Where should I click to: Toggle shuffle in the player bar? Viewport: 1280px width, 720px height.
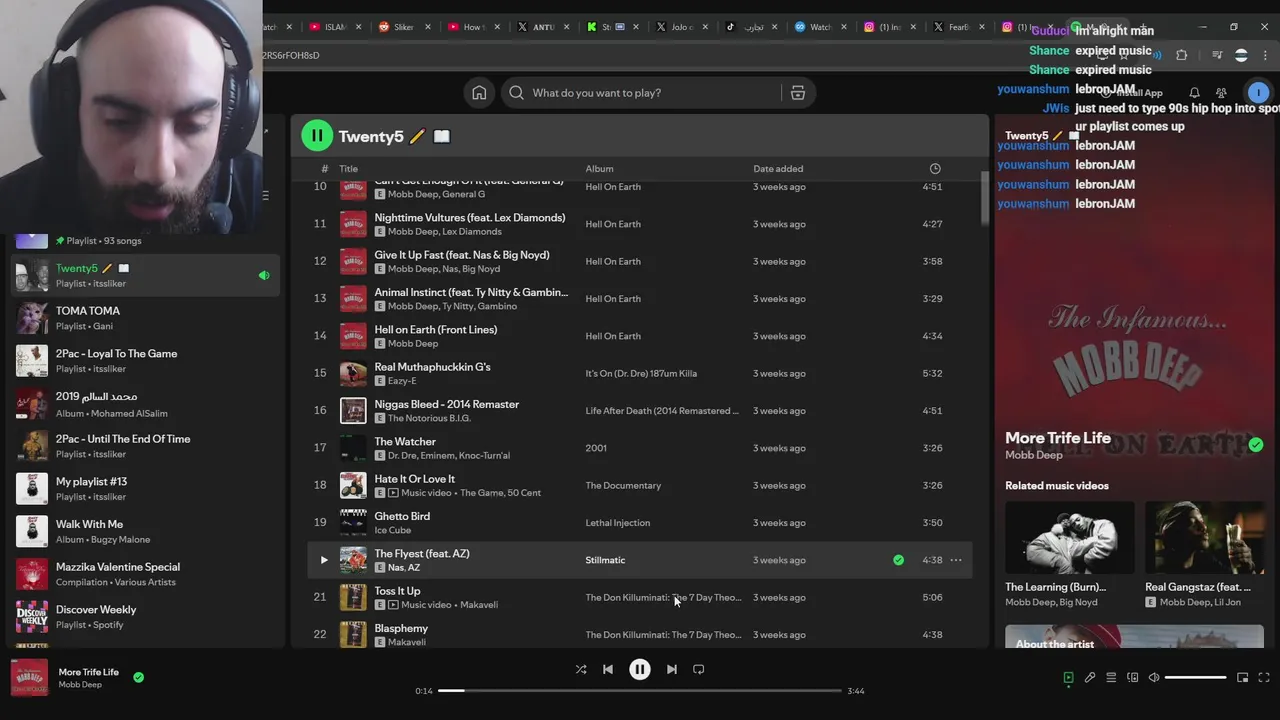tap(581, 669)
